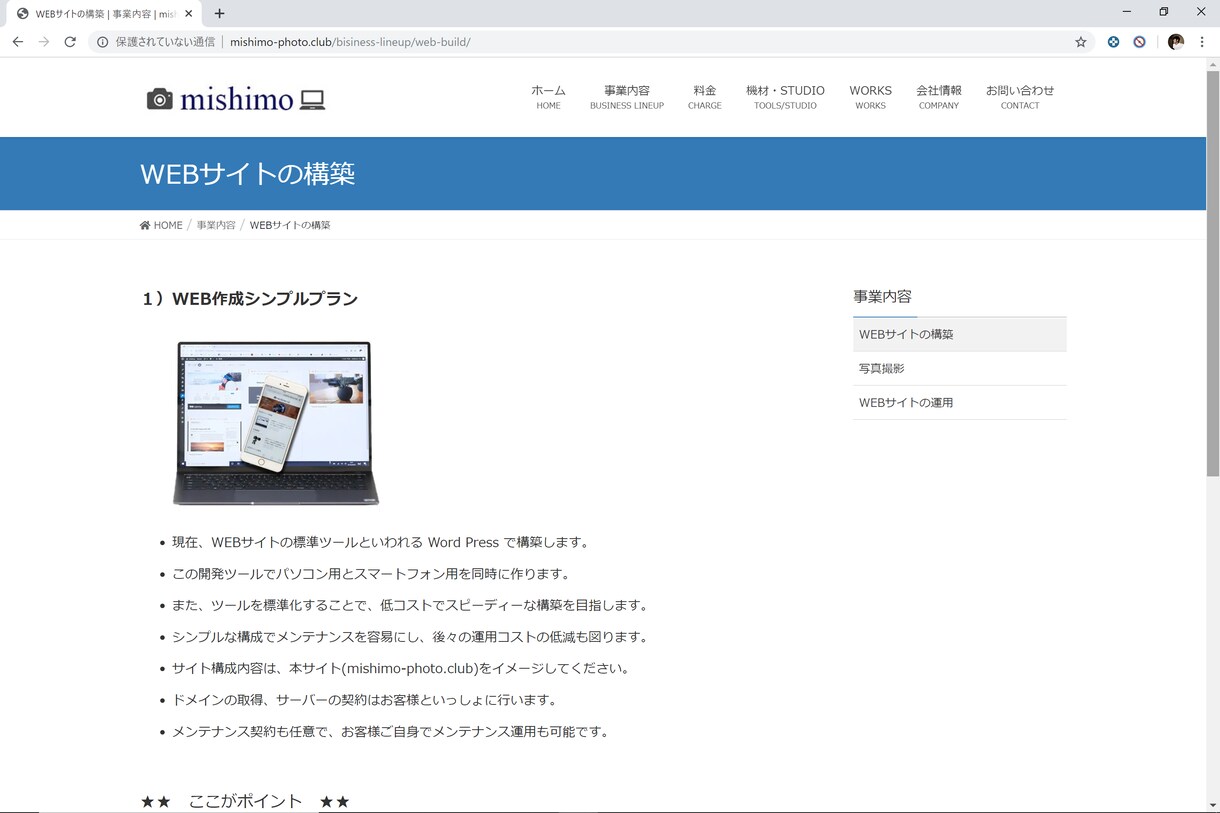Image resolution: width=1220 pixels, height=813 pixels.
Task: Open 事業内容 BUSINESS LINEUP menu
Action: pos(627,97)
